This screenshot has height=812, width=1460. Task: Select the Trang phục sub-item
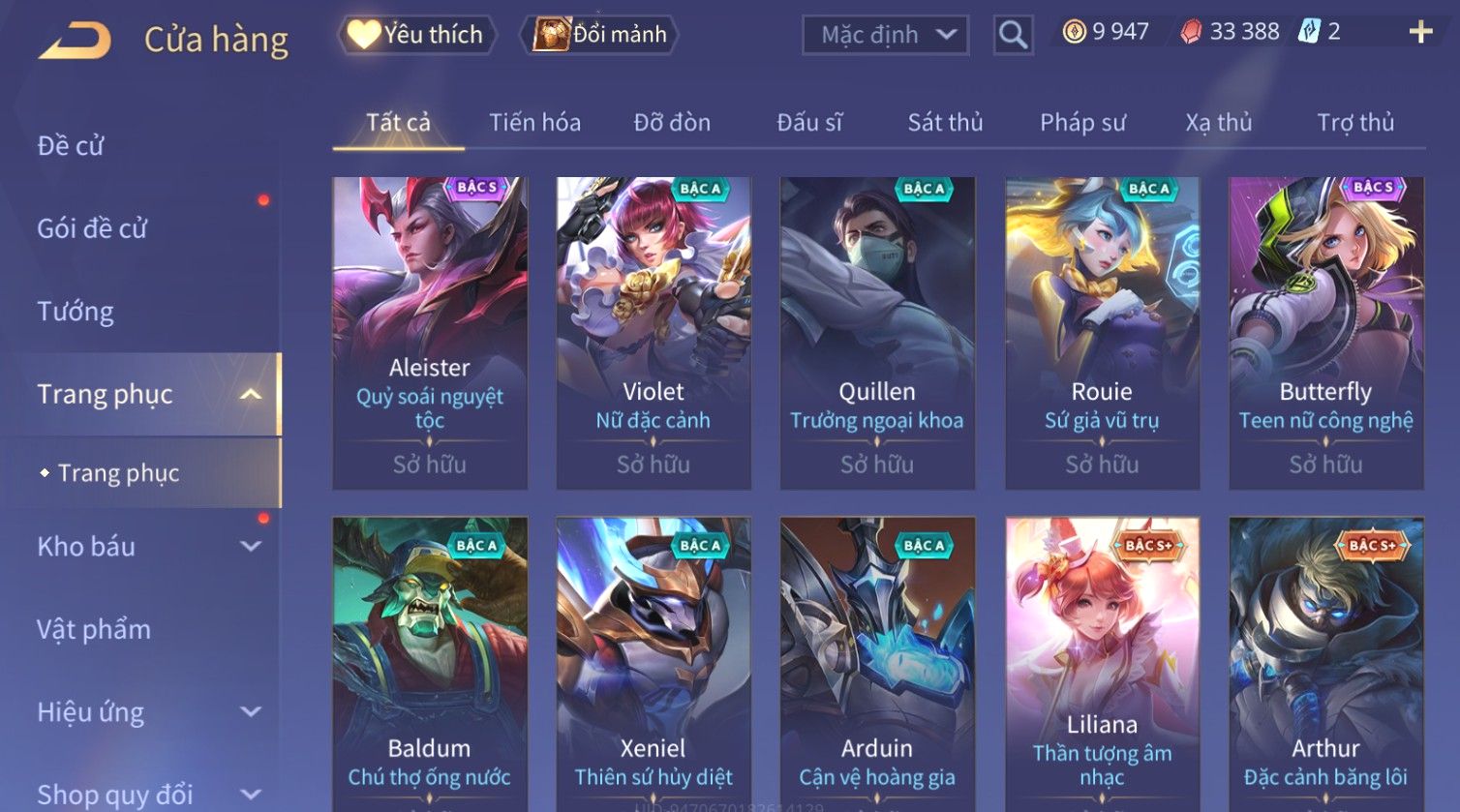(x=118, y=473)
